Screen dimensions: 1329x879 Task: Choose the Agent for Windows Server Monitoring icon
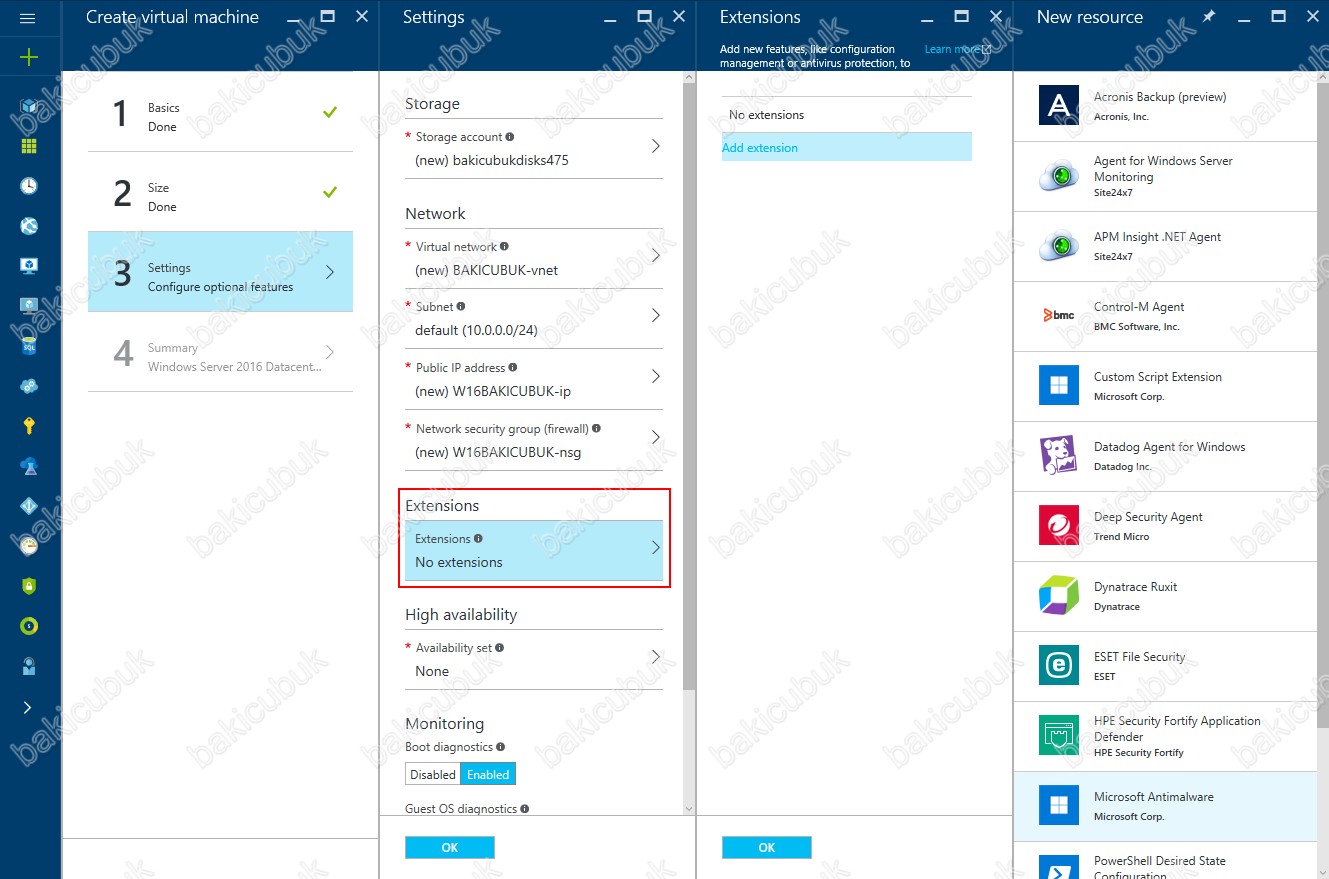1059,176
